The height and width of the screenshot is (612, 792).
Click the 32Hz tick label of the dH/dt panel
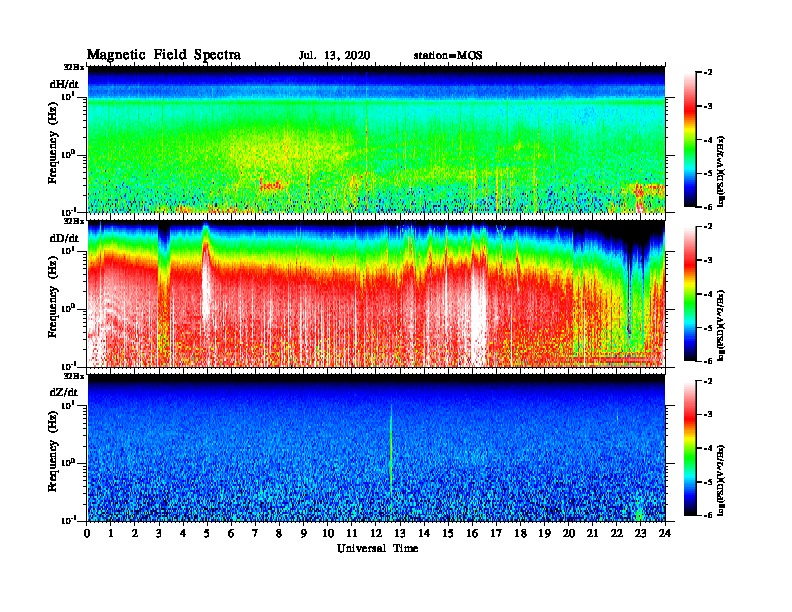74,67
